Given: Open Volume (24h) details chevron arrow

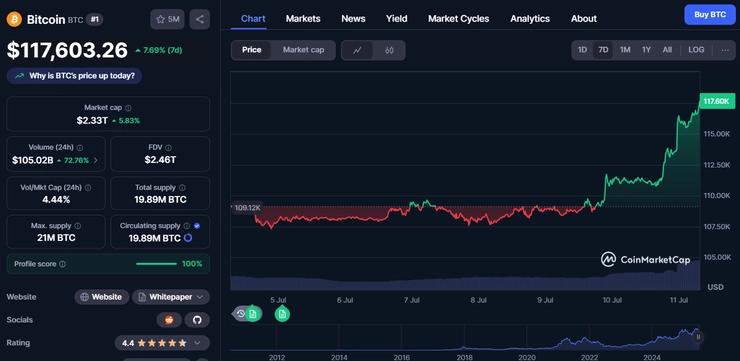Looking at the screenshot, I should pos(96,160).
